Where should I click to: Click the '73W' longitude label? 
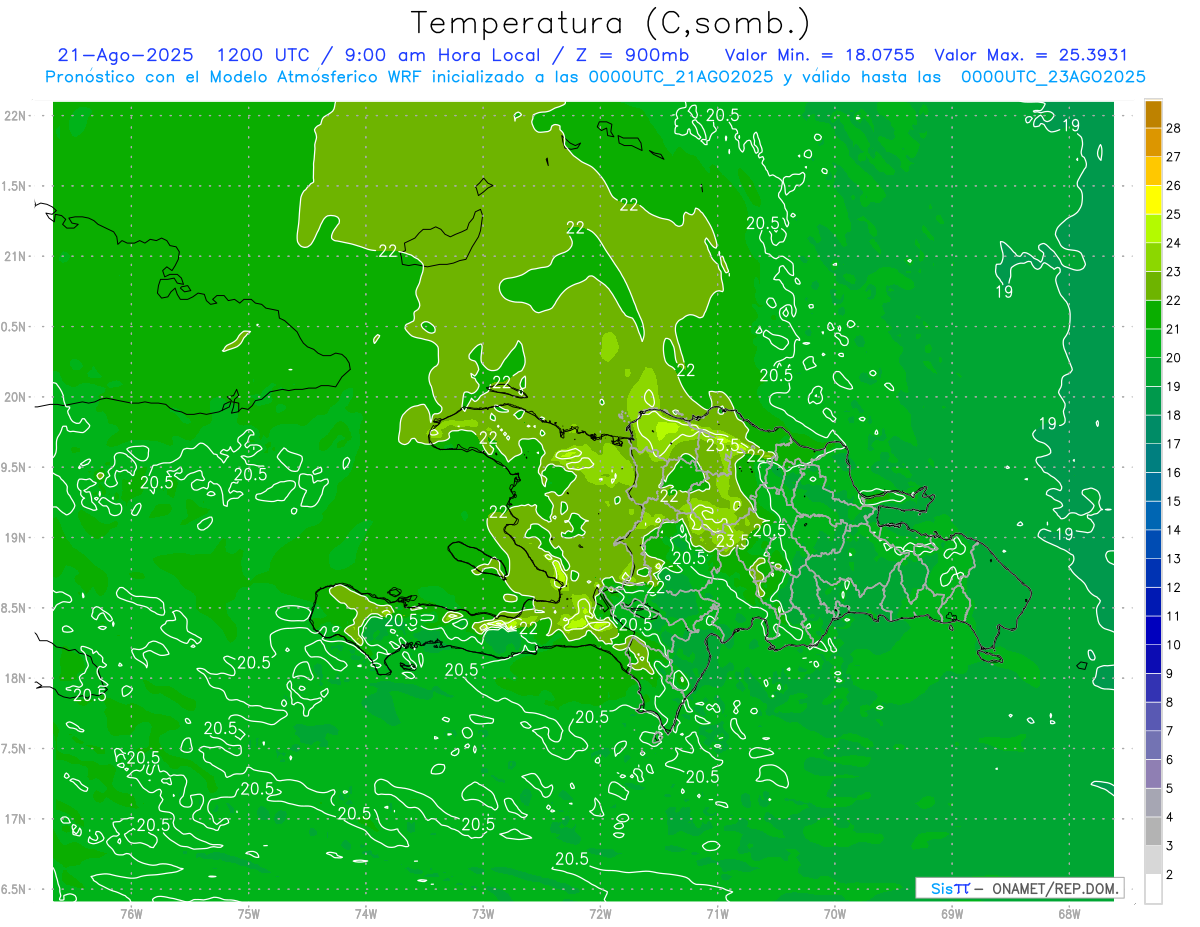(x=483, y=914)
